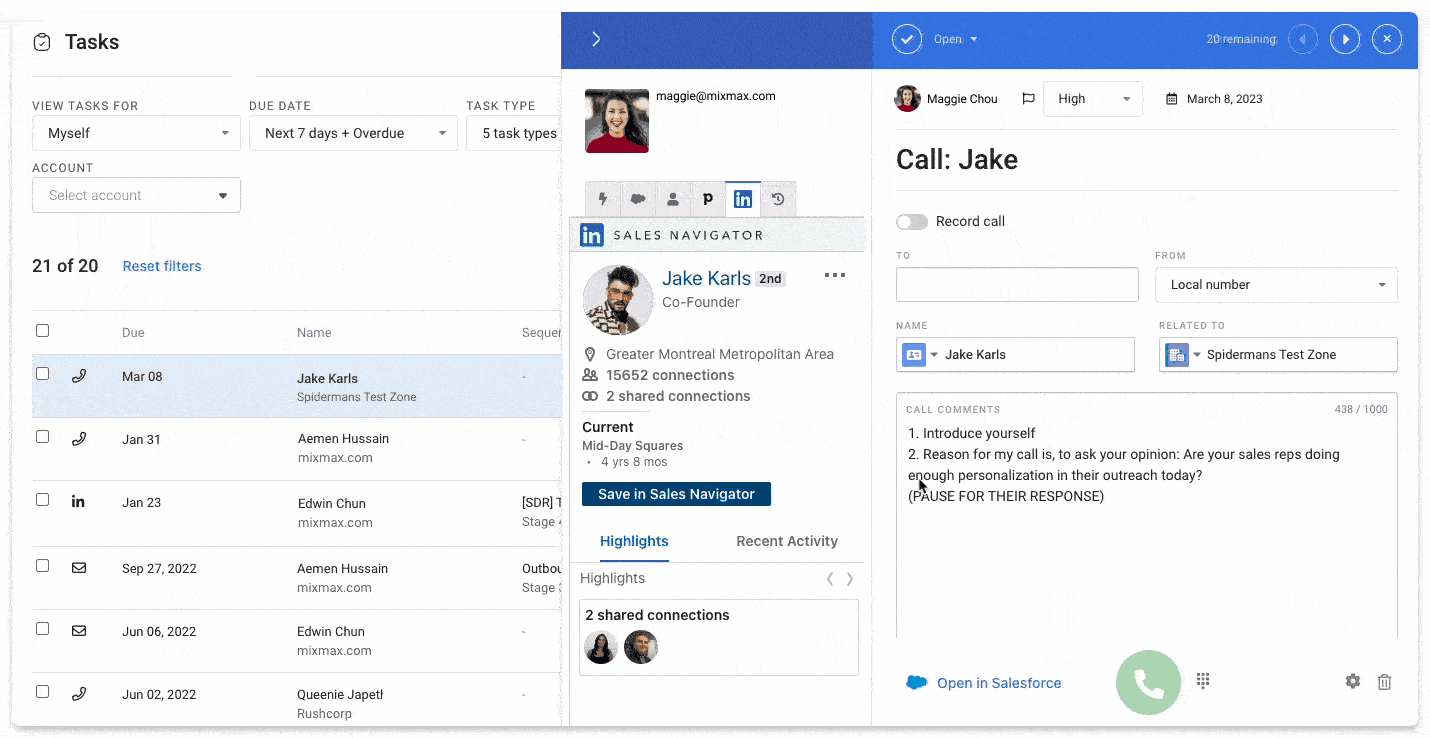Switch to the LinkedIn Sales Navigator panel icon
Viewport: 1430px width, 738px height.
pos(743,199)
